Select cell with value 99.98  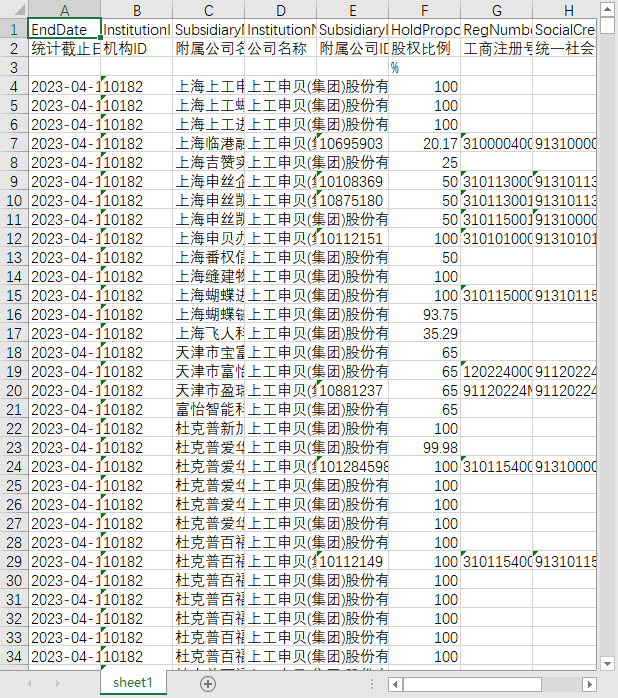[425, 447]
